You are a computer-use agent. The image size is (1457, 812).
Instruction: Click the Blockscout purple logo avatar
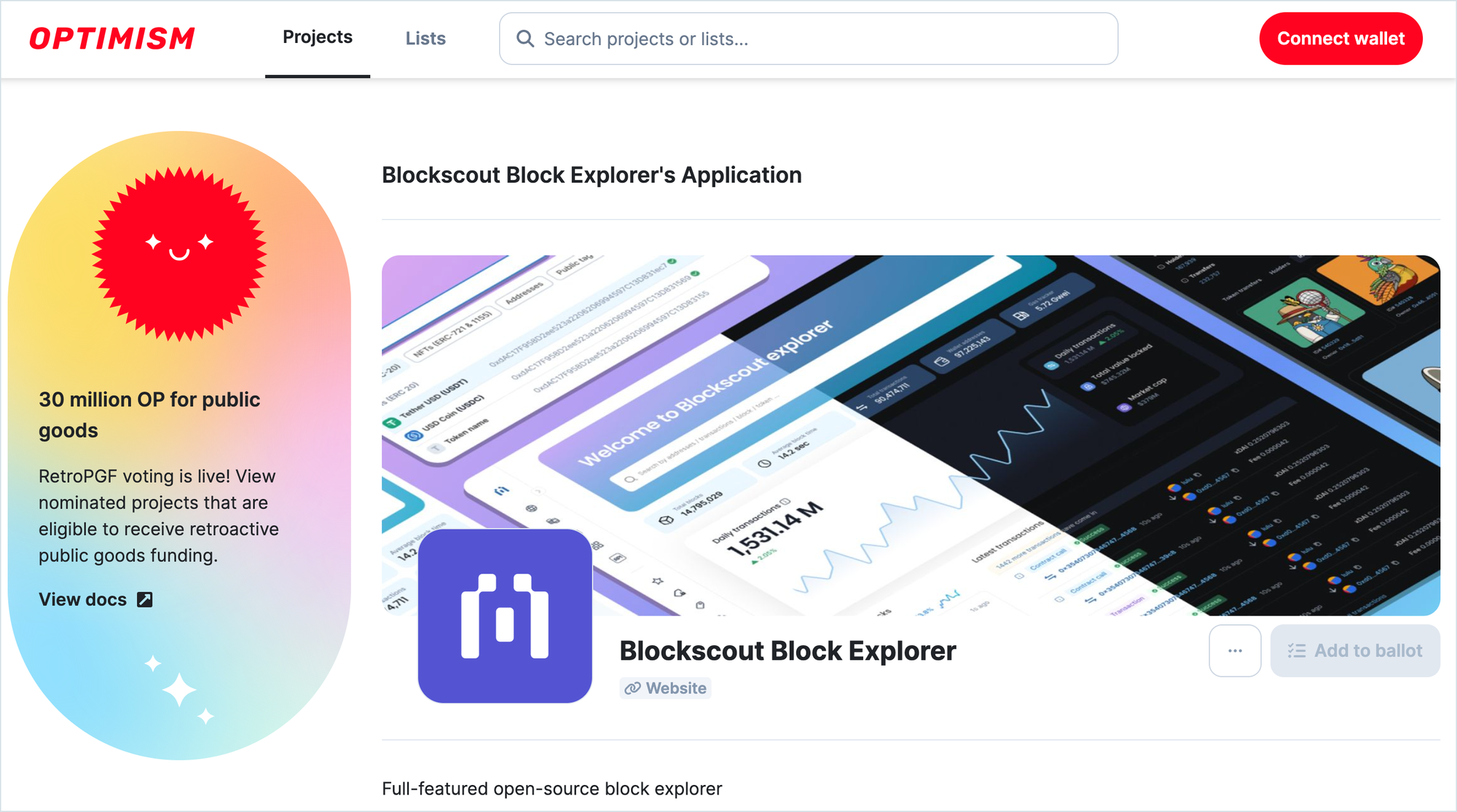505,616
